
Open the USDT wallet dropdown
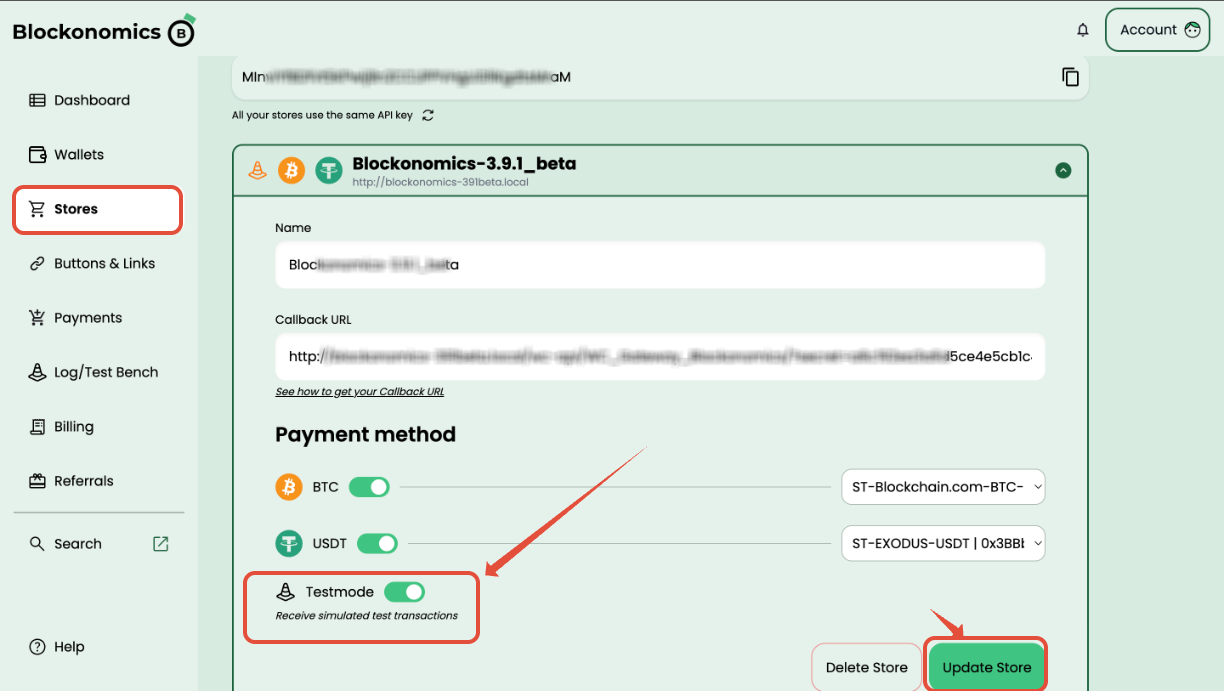point(943,544)
